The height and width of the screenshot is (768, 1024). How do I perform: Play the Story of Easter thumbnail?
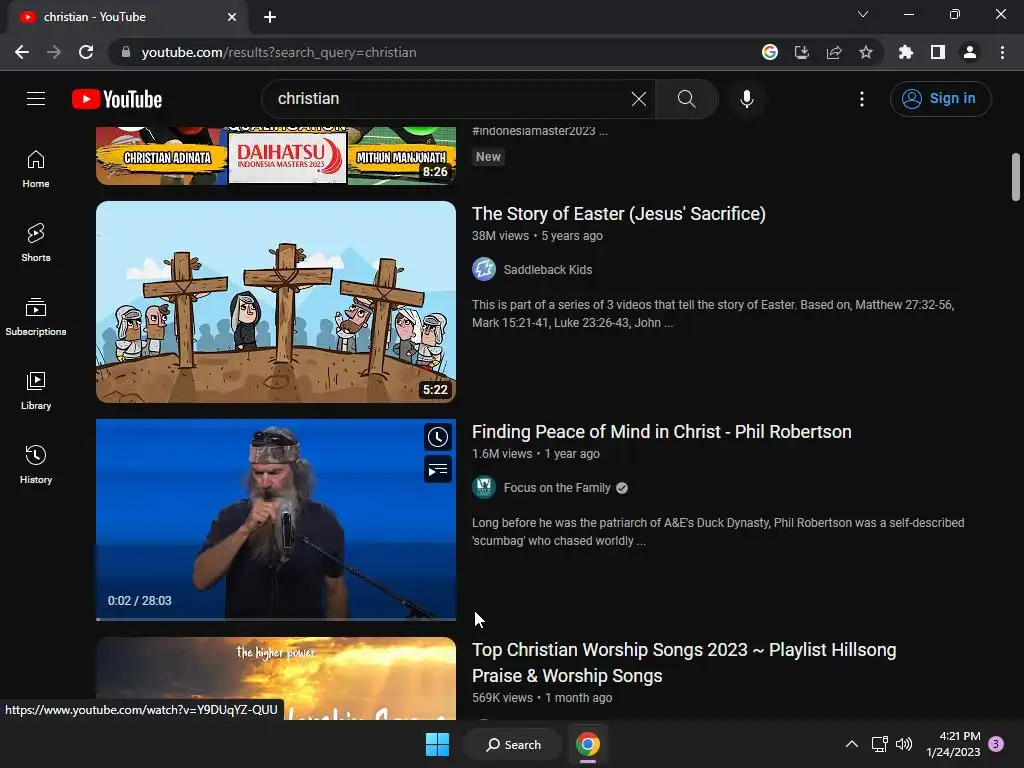coord(276,302)
